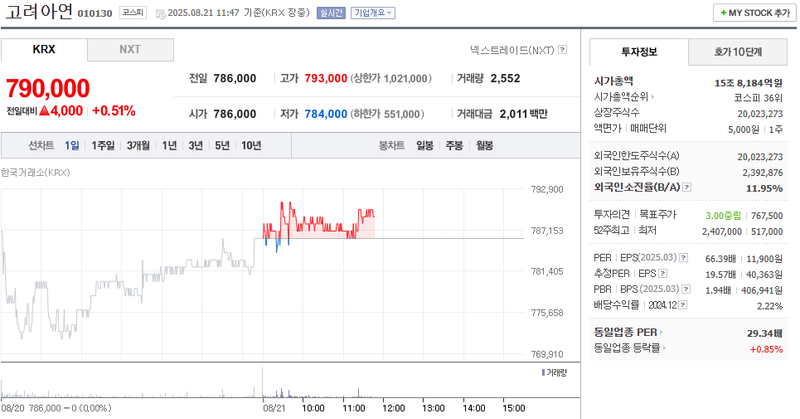
Task: Click the 실시간 badge
Action: (331, 13)
